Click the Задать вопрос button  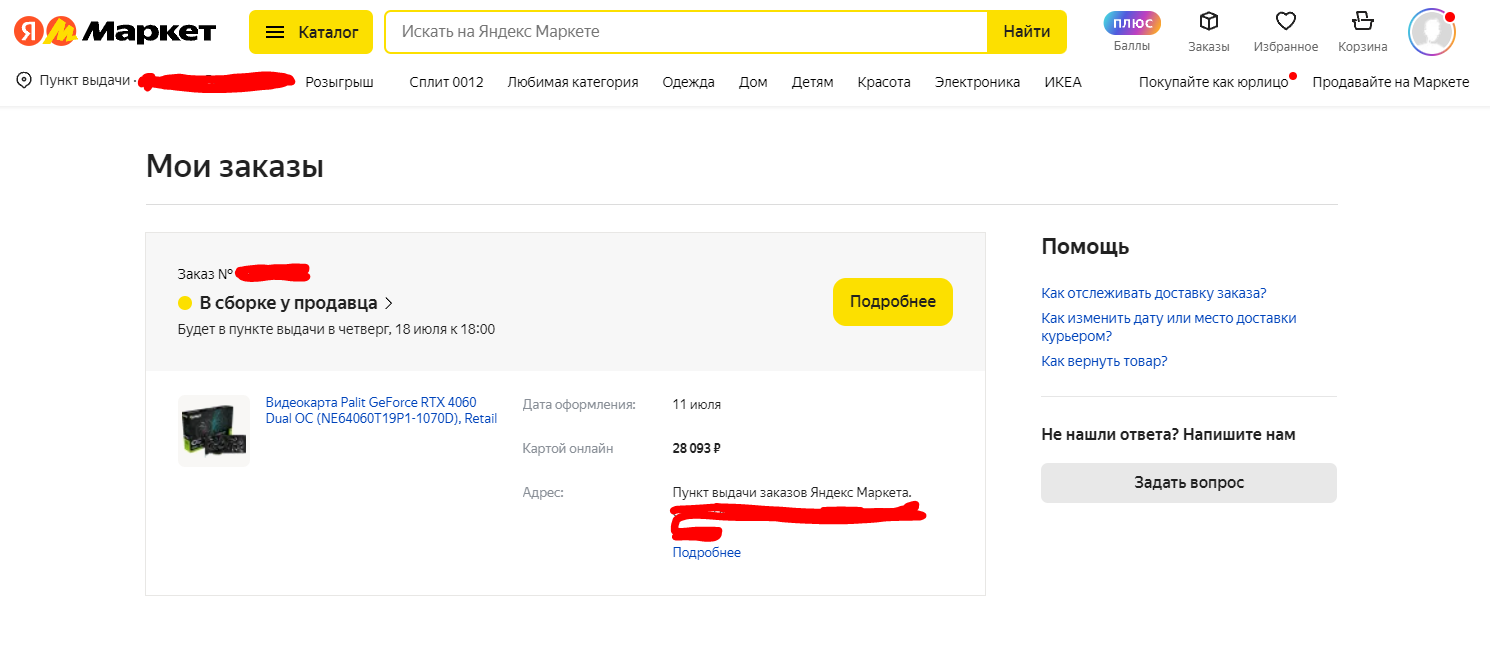[1189, 482]
